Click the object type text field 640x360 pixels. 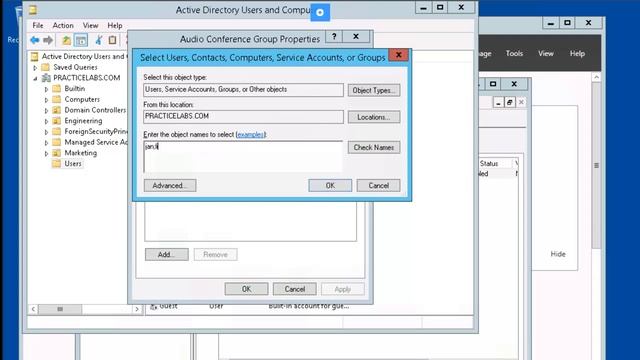tap(243, 90)
